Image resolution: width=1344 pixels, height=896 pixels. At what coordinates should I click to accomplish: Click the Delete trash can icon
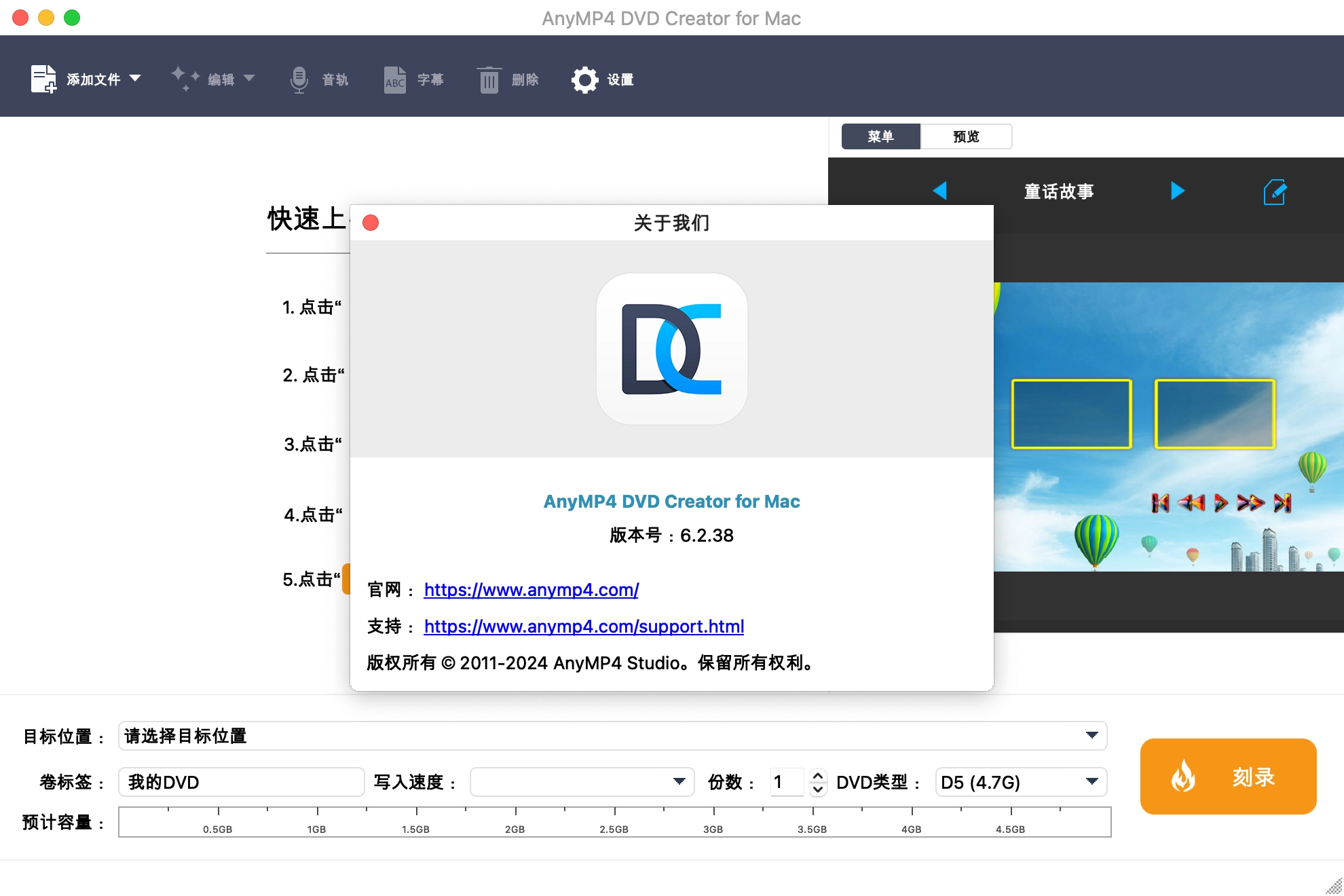(489, 80)
